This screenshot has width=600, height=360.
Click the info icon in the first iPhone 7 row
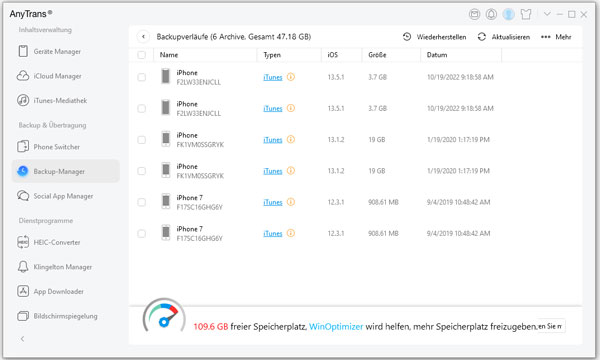291,202
